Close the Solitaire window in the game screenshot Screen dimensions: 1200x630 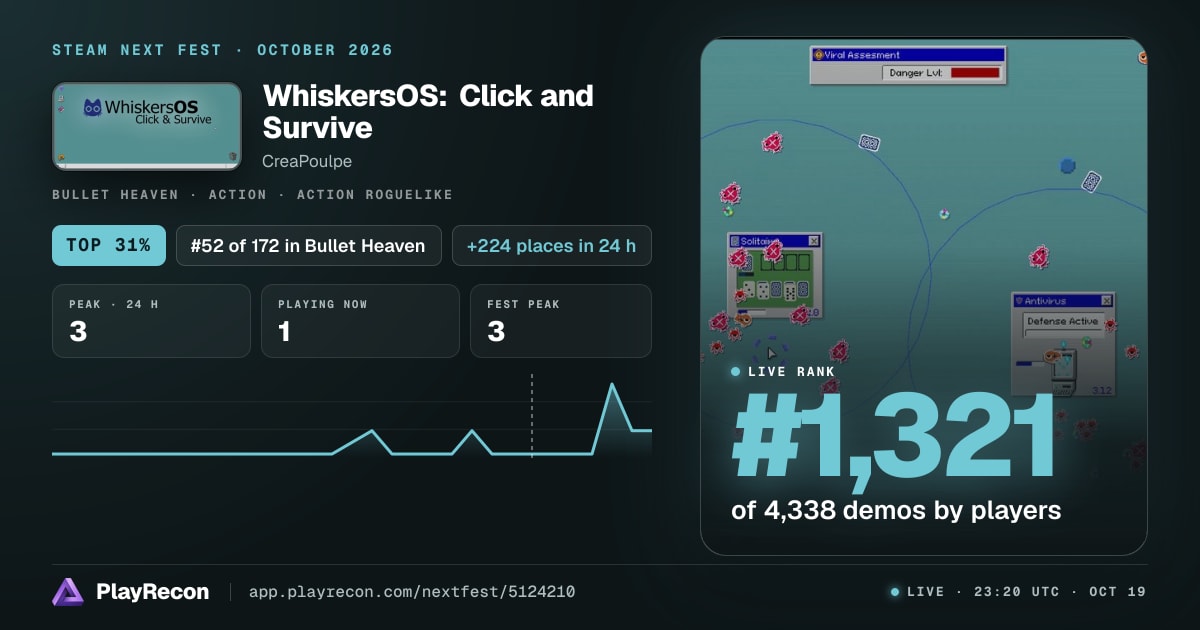click(813, 241)
